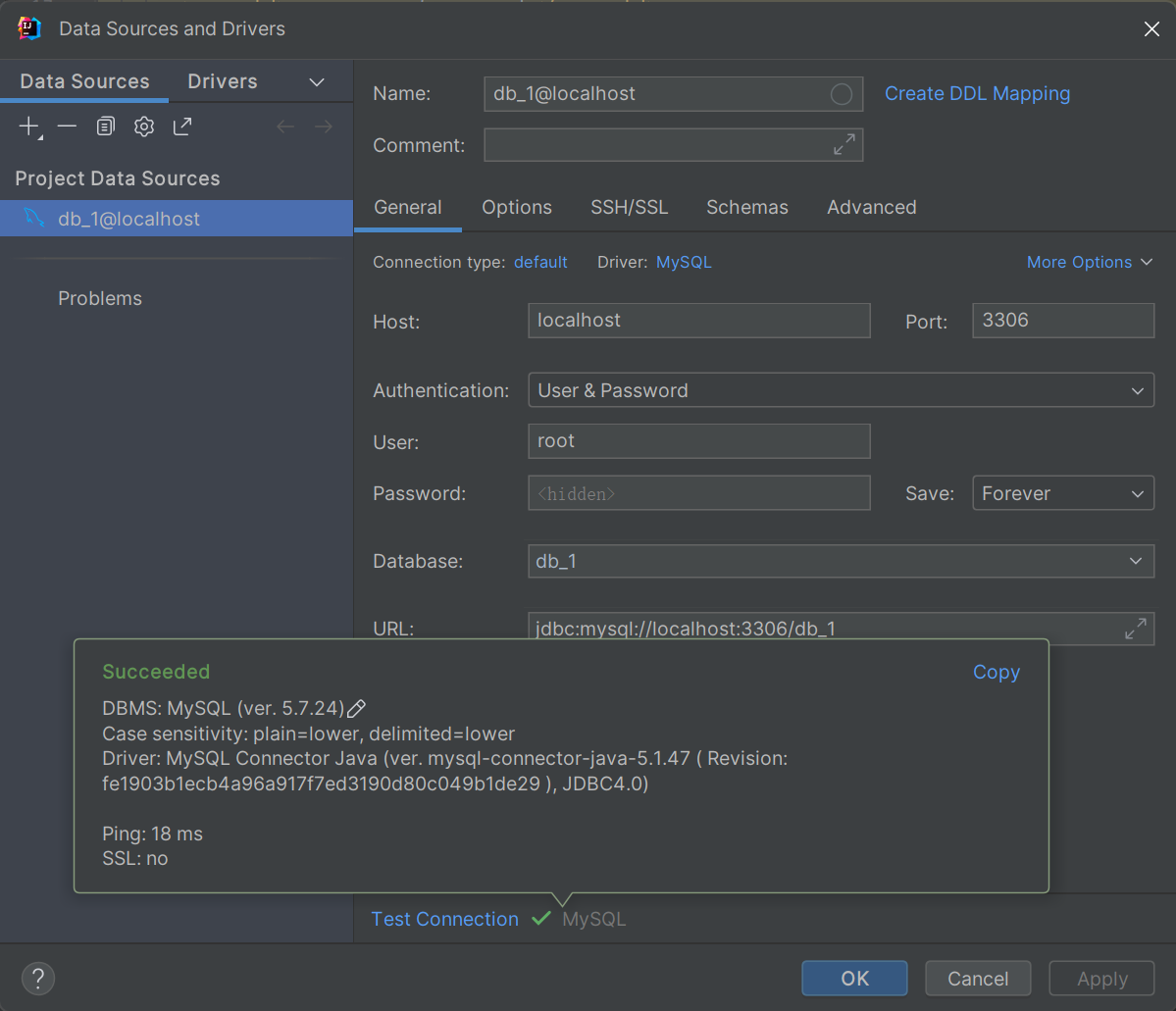Open the Authentication dropdown
This screenshot has height=1011, width=1176.
point(841,389)
